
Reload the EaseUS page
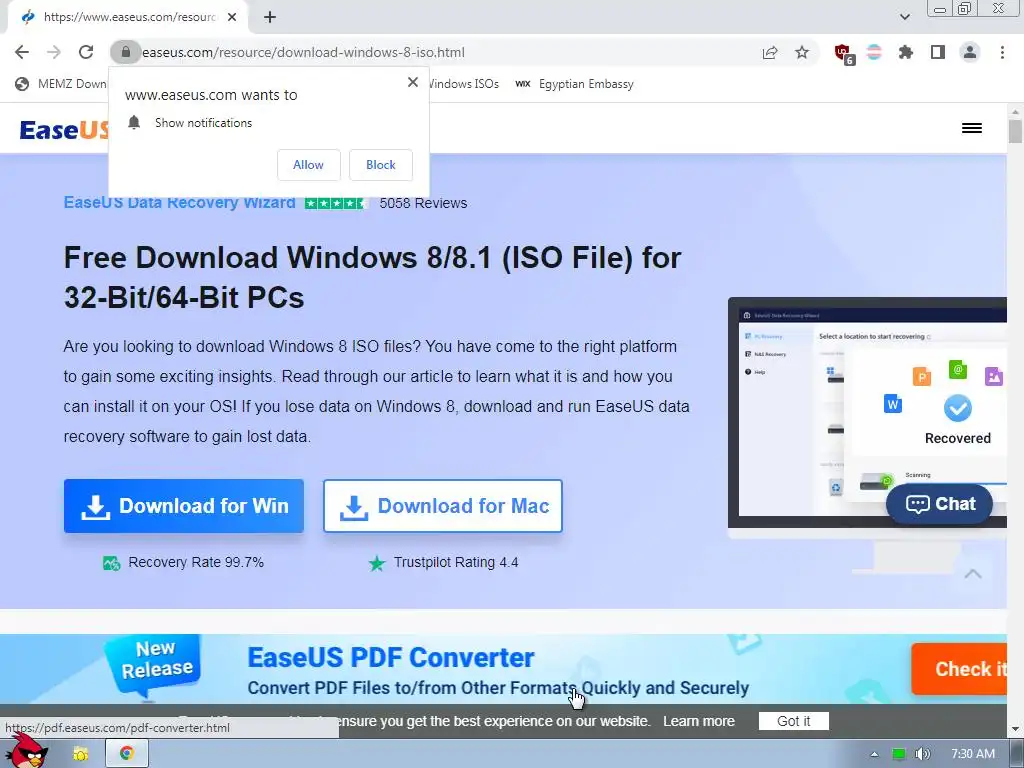pyautogui.click(x=86, y=52)
